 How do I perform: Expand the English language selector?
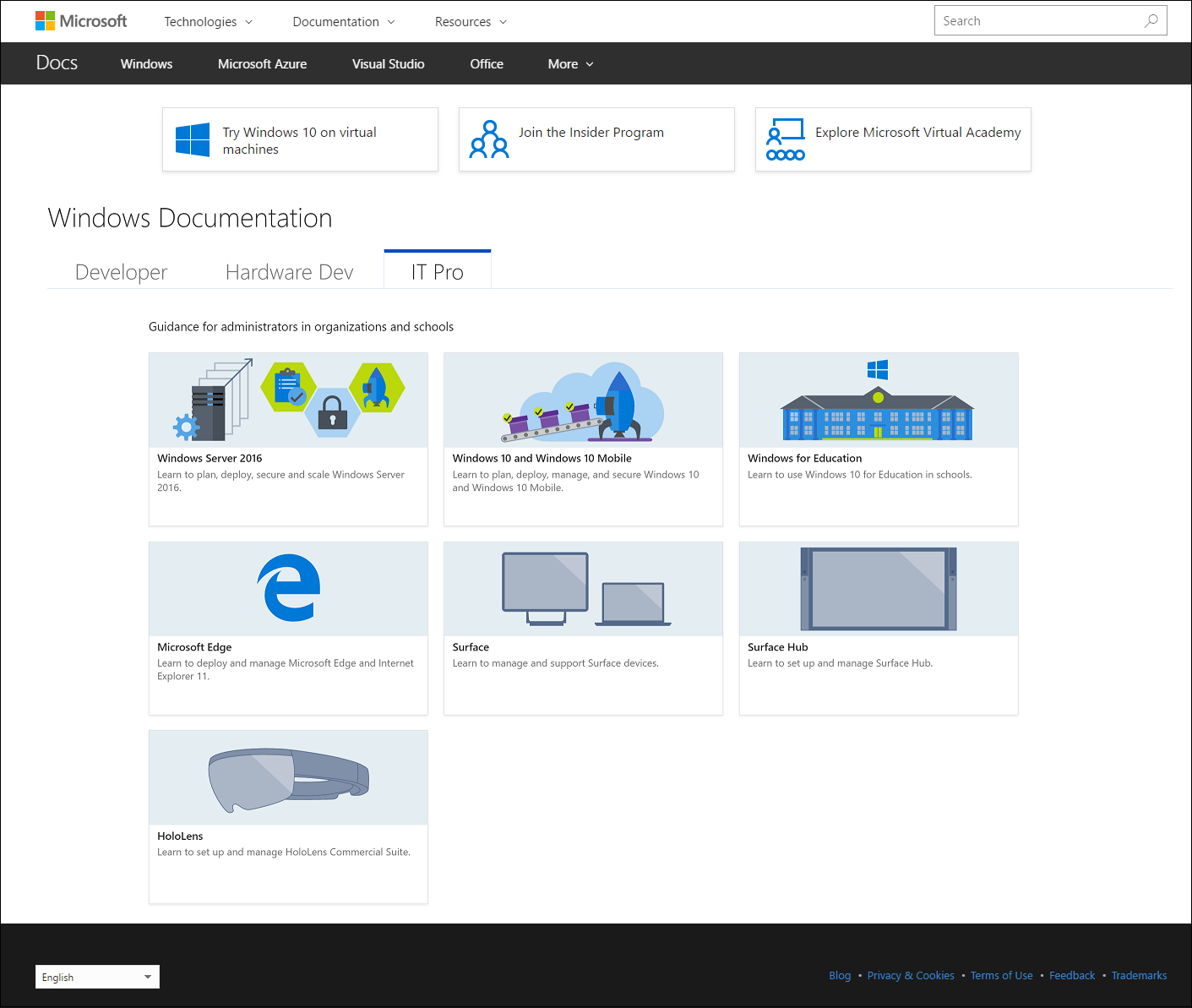pyautogui.click(x=96, y=977)
